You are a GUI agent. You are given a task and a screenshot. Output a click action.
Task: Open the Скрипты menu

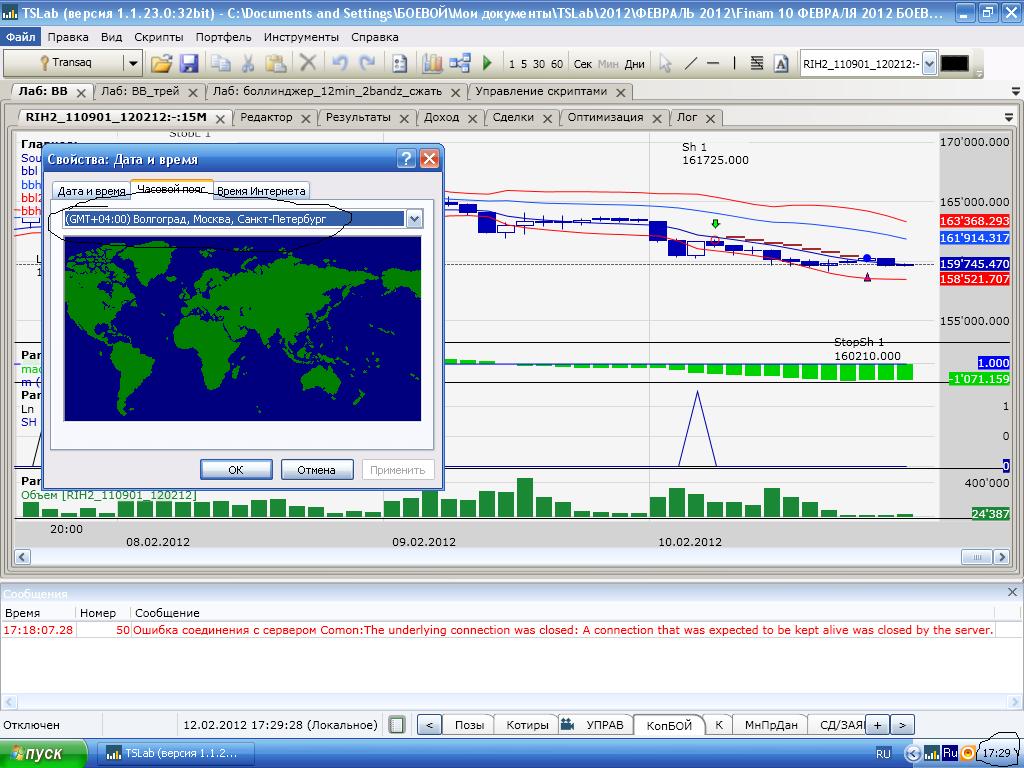pyautogui.click(x=158, y=37)
